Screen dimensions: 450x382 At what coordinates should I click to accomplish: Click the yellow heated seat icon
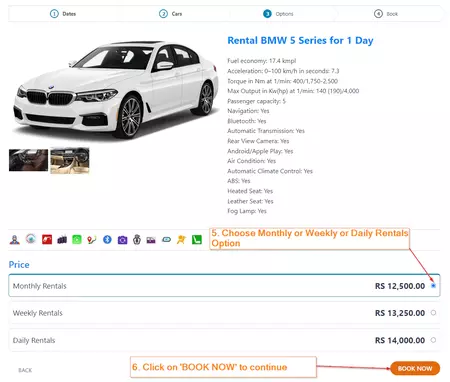[x=181, y=239]
